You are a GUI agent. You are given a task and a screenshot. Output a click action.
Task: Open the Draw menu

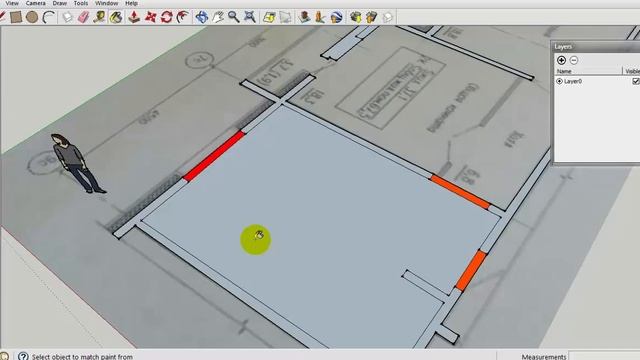60,3
